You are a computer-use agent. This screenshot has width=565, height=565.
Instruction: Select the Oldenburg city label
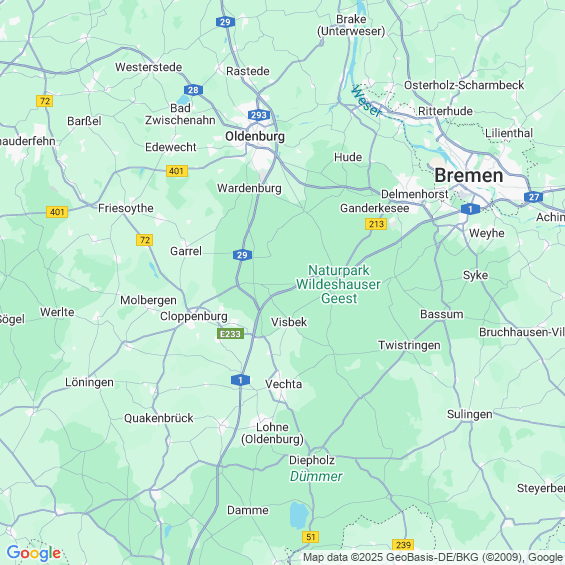click(x=255, y=137)
